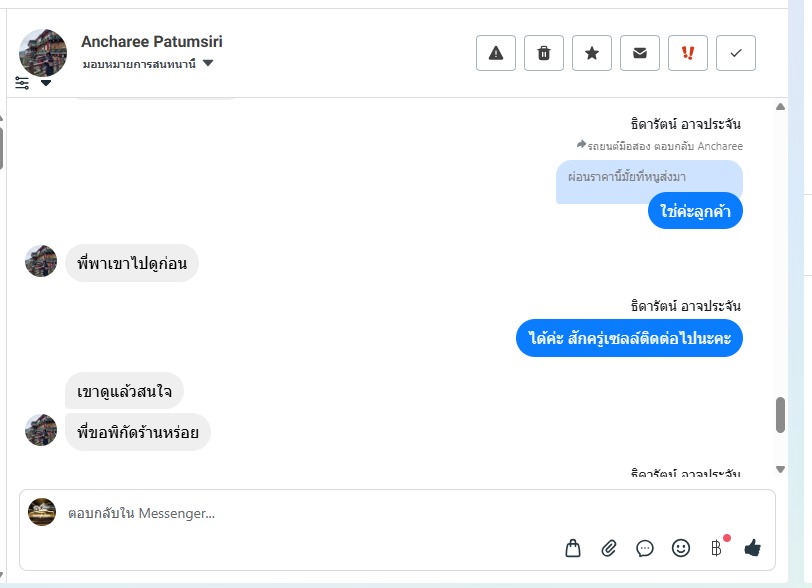
Task: Click the envelope mark-as-unread button
Action: point(640,53)
